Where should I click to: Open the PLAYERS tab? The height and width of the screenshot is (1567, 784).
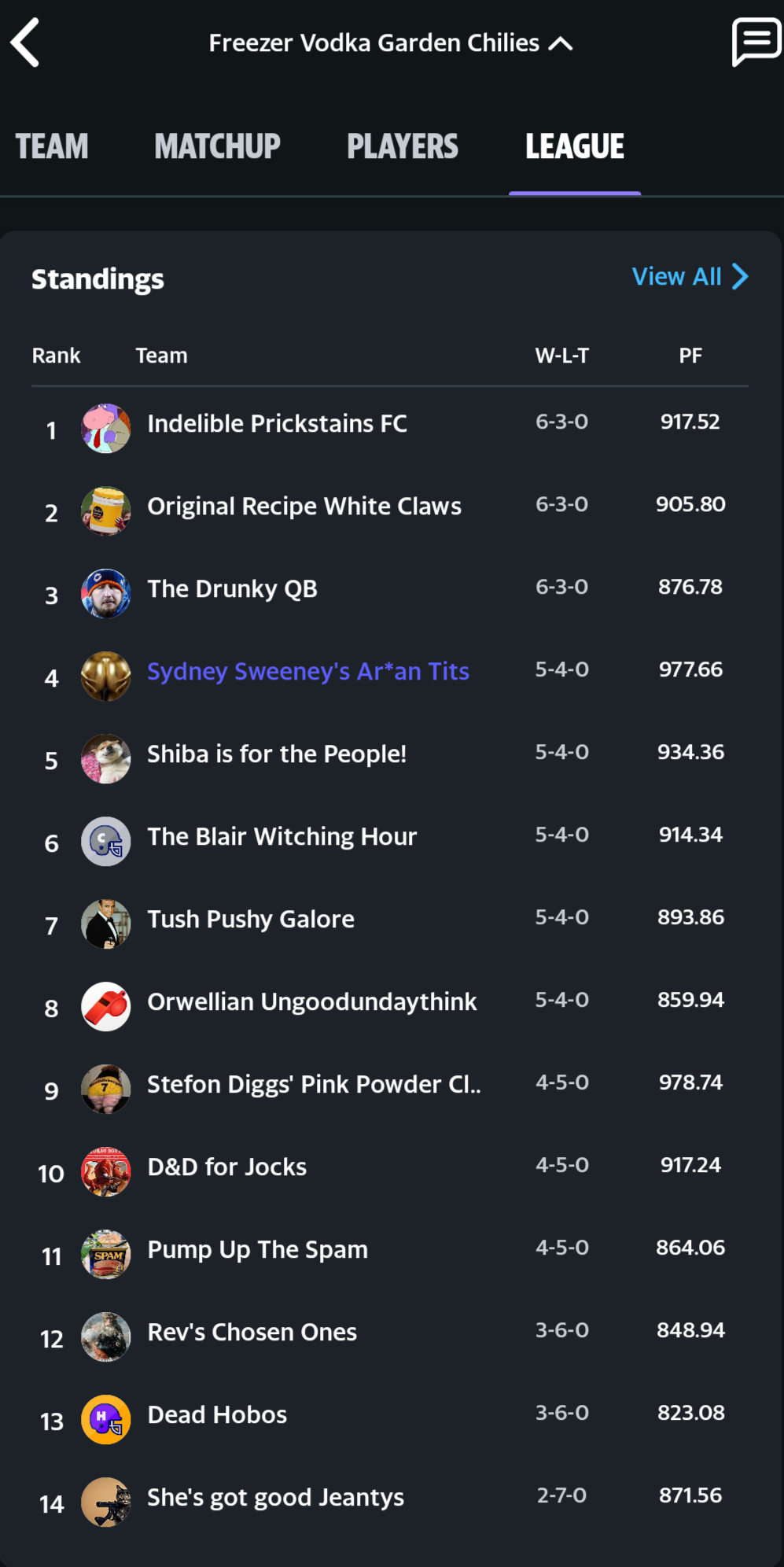(x=403, y=147)
